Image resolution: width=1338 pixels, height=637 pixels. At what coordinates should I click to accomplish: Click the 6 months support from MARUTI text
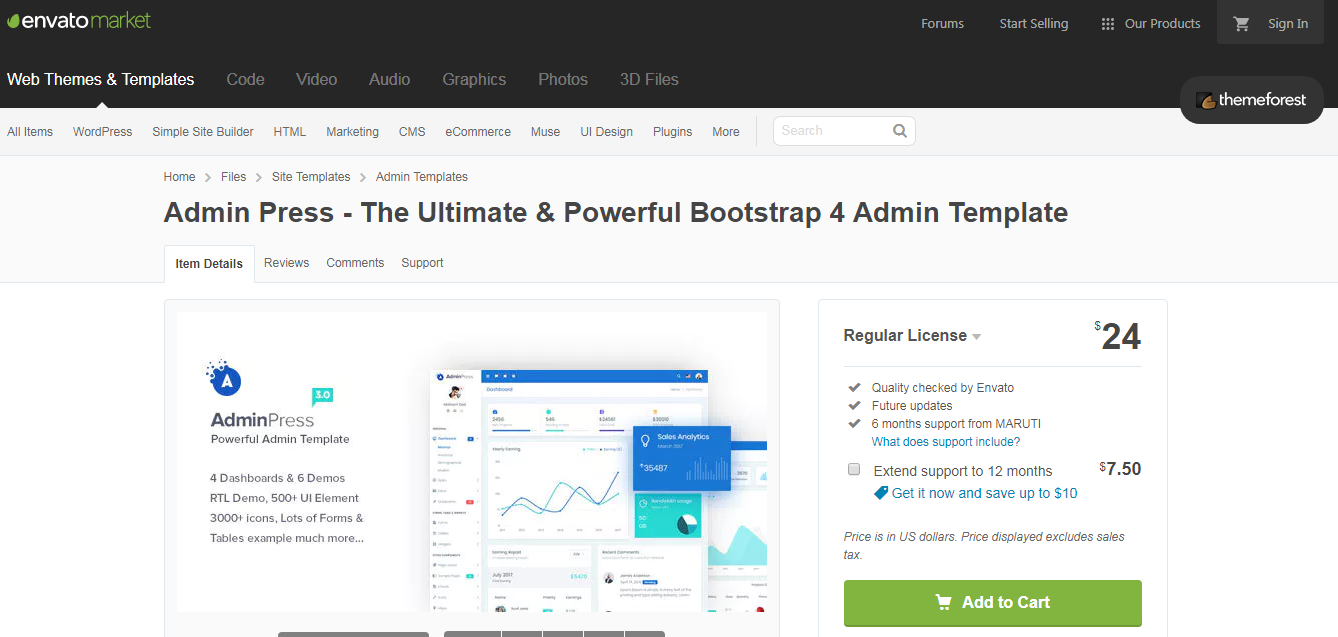956,424
